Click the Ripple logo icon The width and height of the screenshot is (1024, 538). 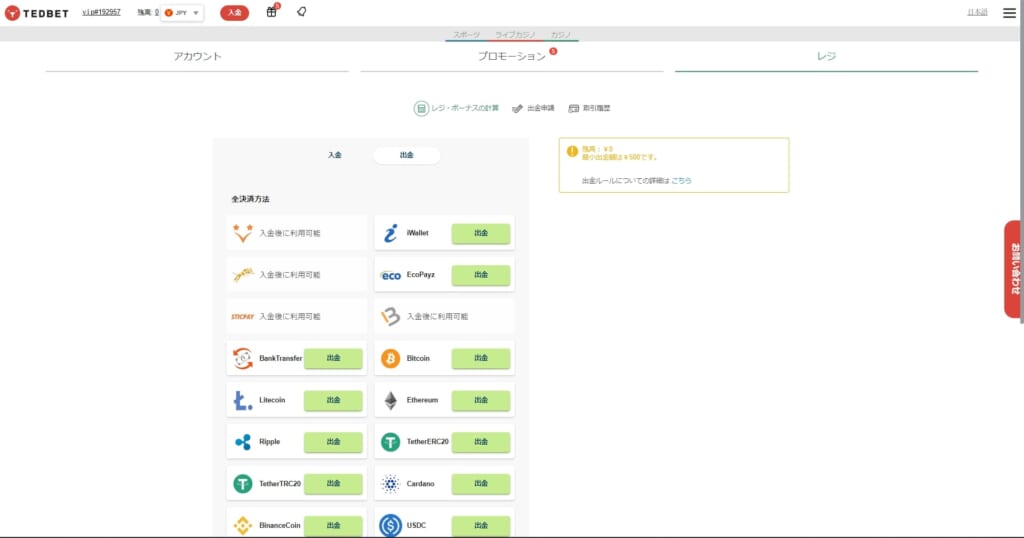pos(242,442)
